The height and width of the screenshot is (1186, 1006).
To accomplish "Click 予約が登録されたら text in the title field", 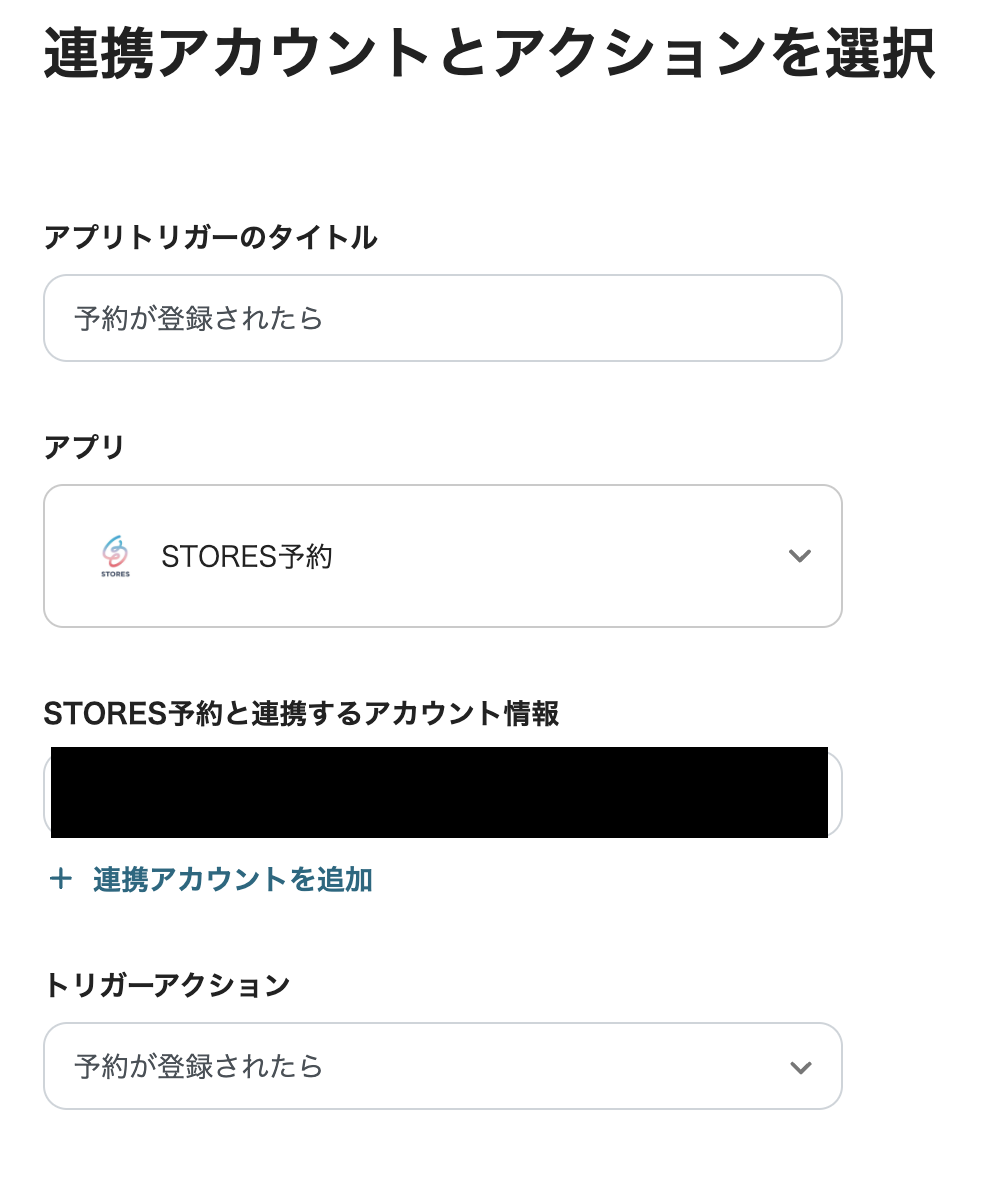I will [198, 319].
